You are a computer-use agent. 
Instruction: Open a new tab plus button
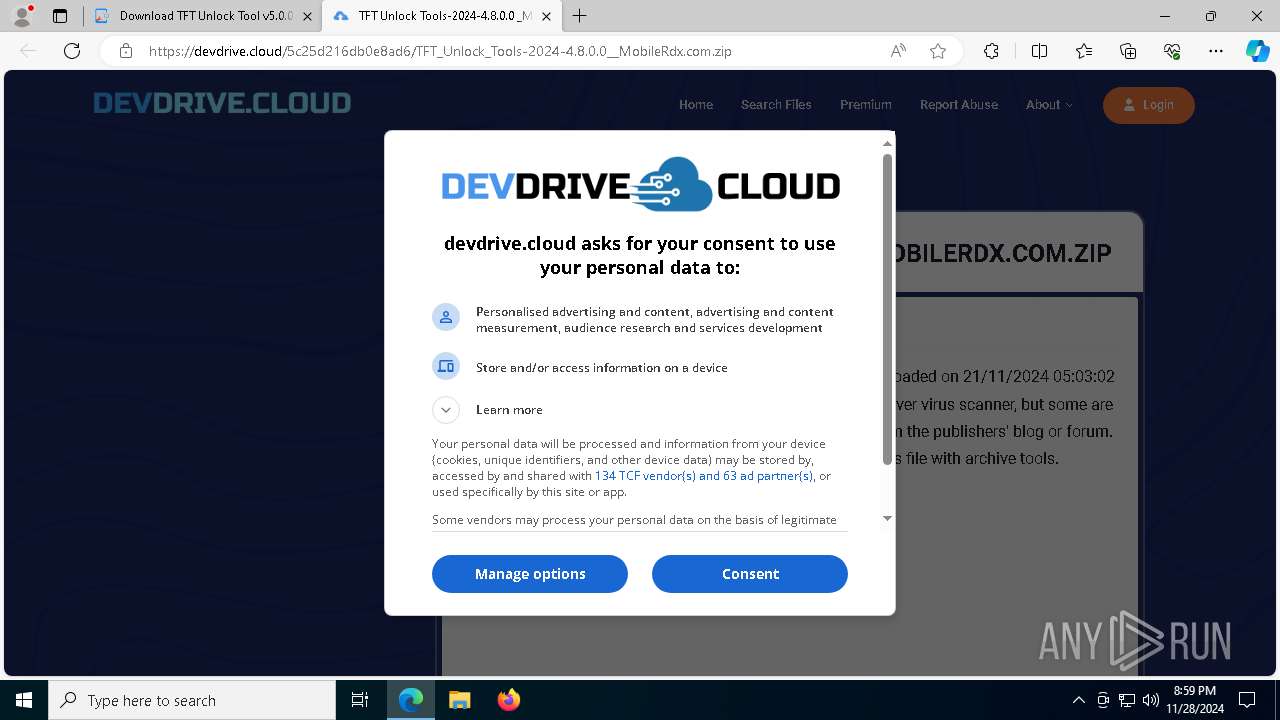coord(580,16)
